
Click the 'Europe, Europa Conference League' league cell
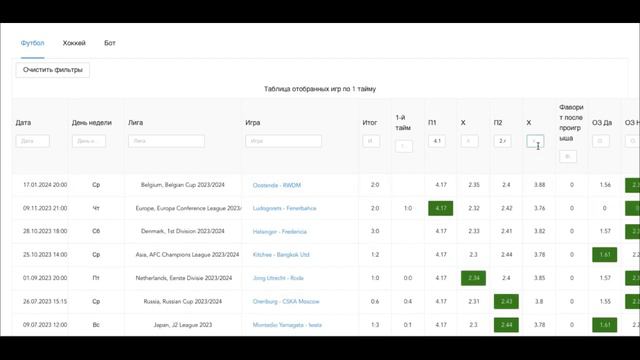click(x=188, y=208)
